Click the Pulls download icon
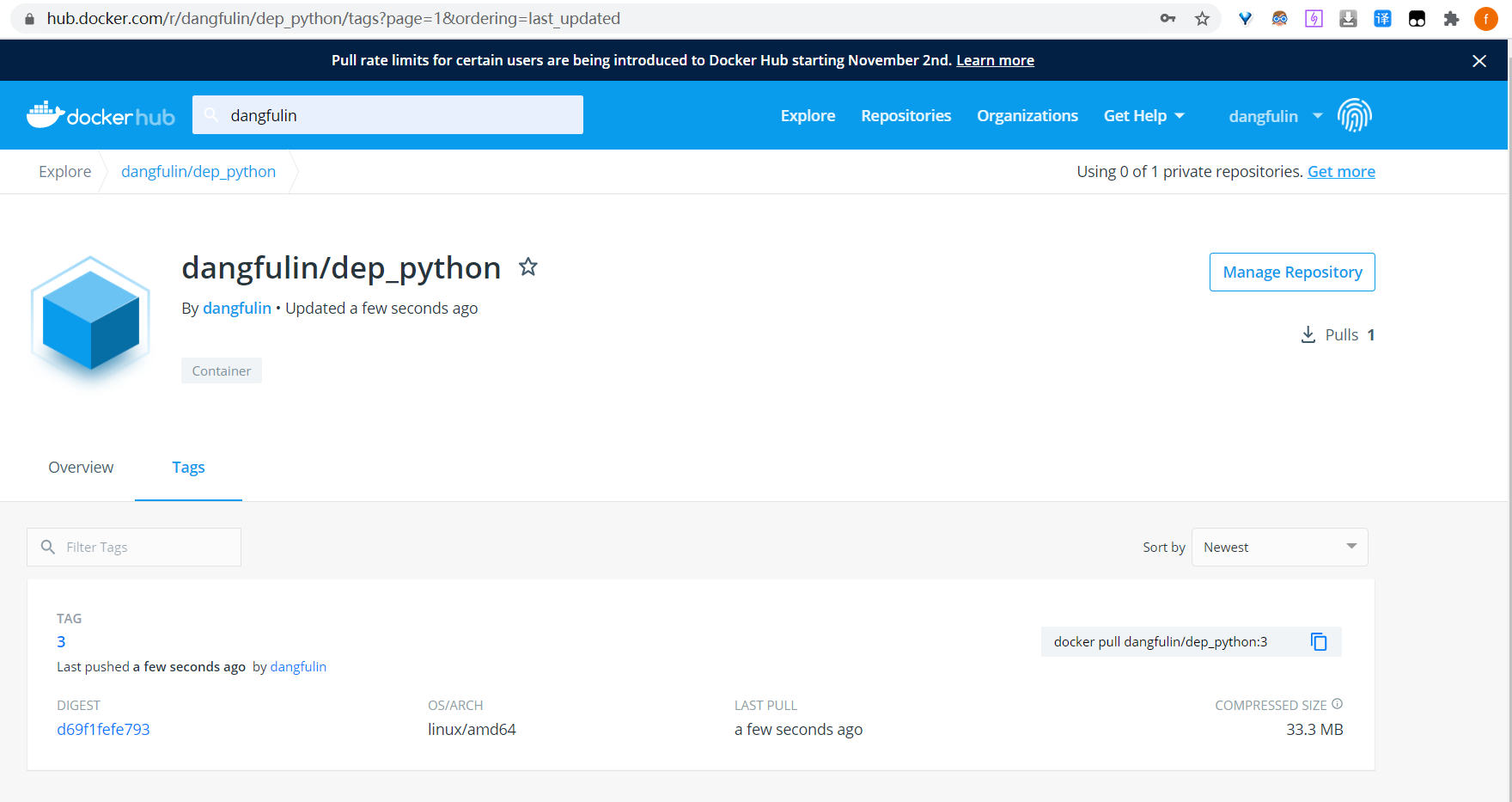Image resolution: width=1512 pixels, height=802 pixels. point(1308,334)
